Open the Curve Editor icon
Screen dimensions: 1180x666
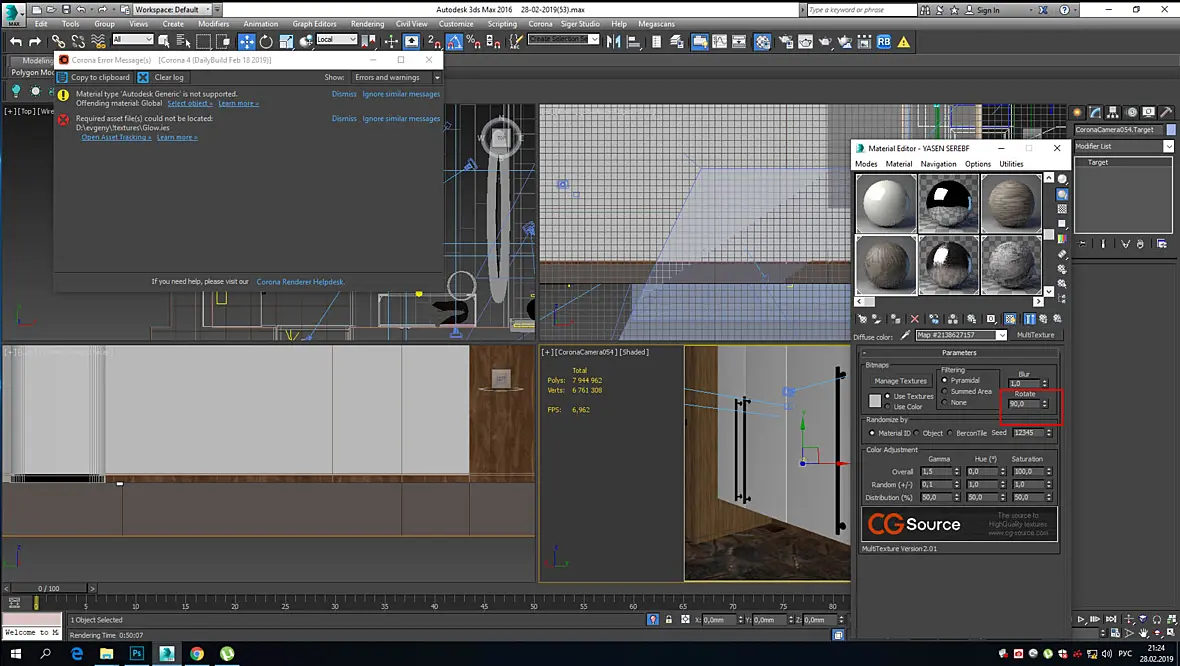pyautogui.click(x=719, y=41)
